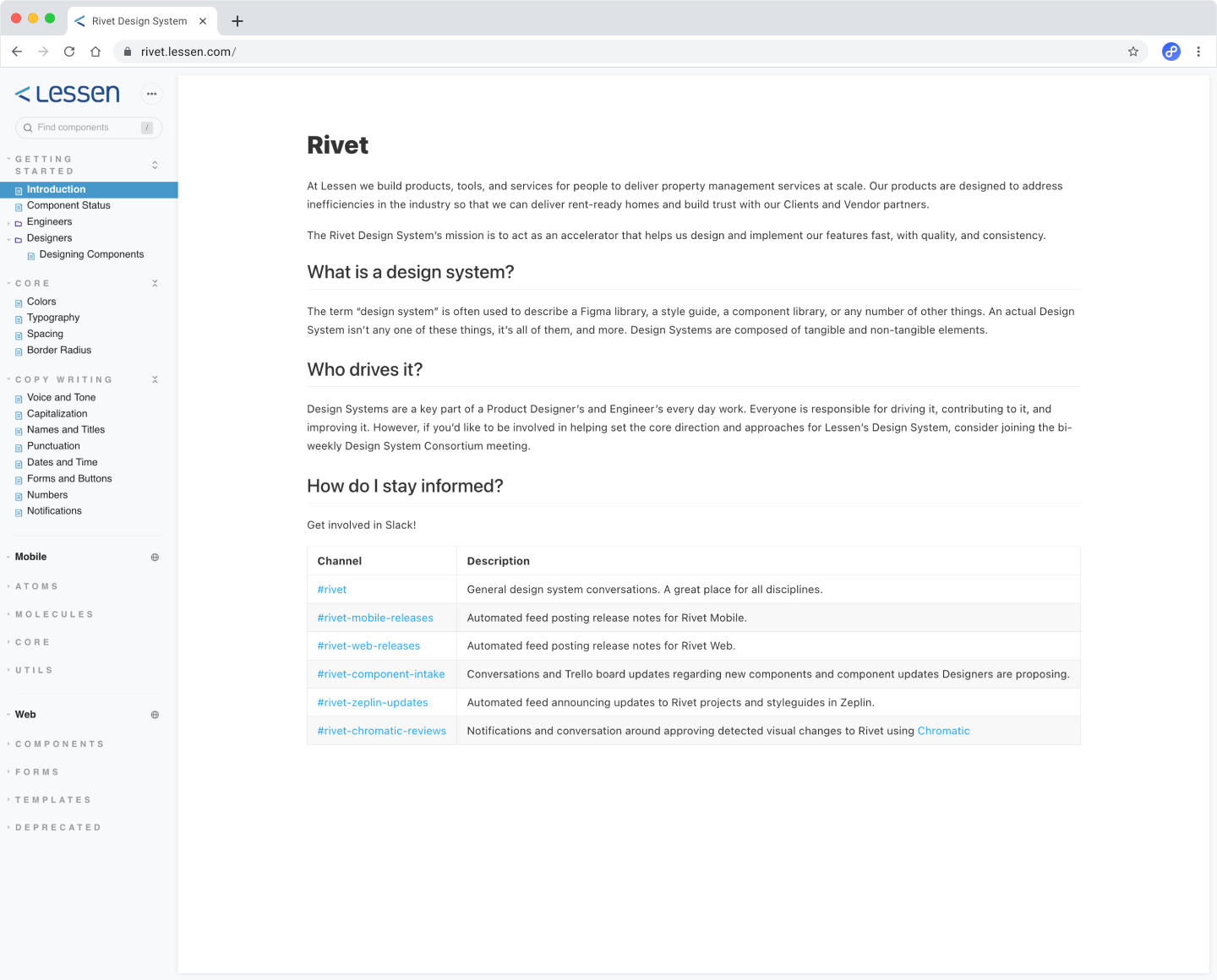Click the Lessen logo

click(68, 94)
